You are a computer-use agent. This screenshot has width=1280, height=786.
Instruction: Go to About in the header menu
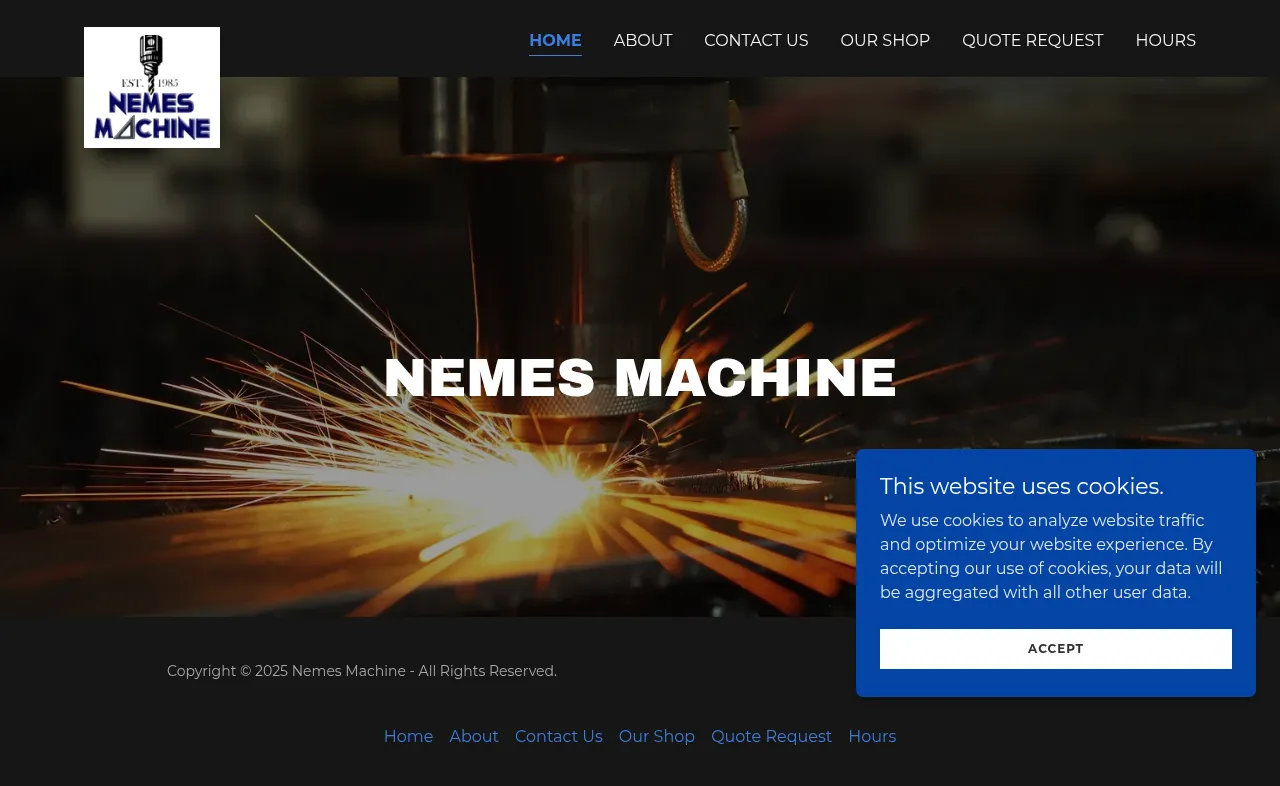[643, 41]
